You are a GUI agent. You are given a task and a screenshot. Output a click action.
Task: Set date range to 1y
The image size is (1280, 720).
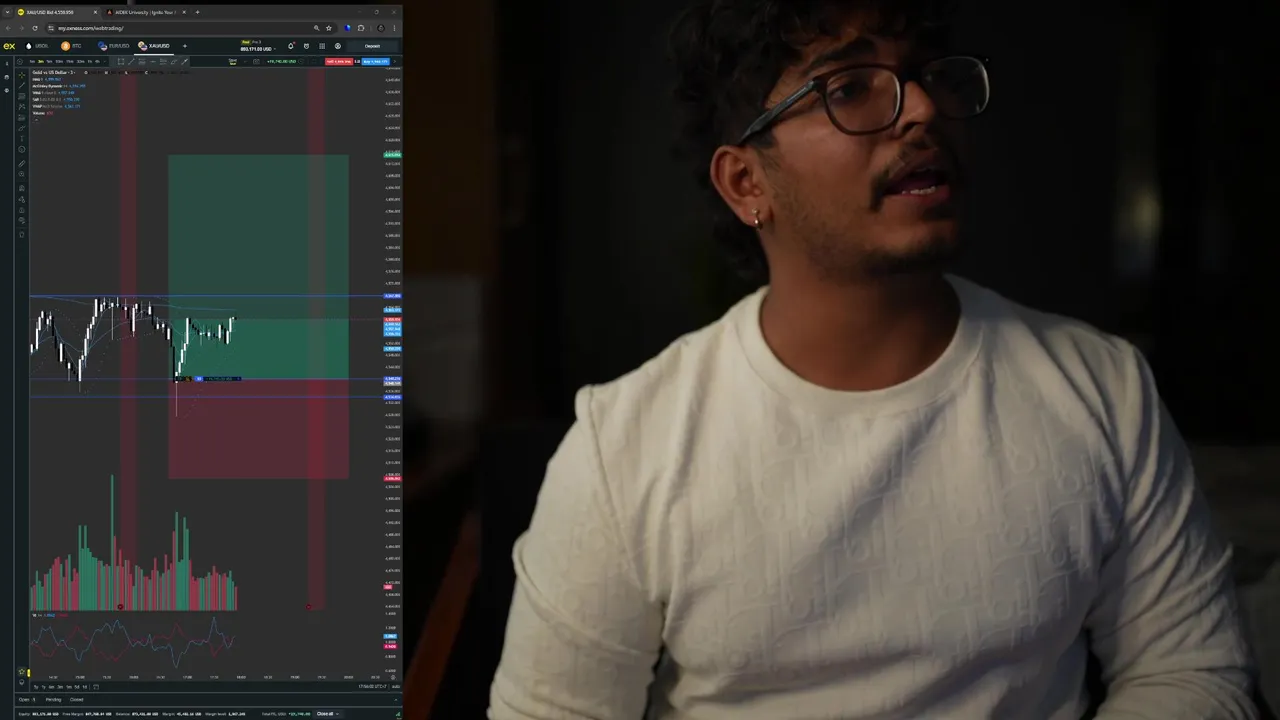click(x=44, y=687)
